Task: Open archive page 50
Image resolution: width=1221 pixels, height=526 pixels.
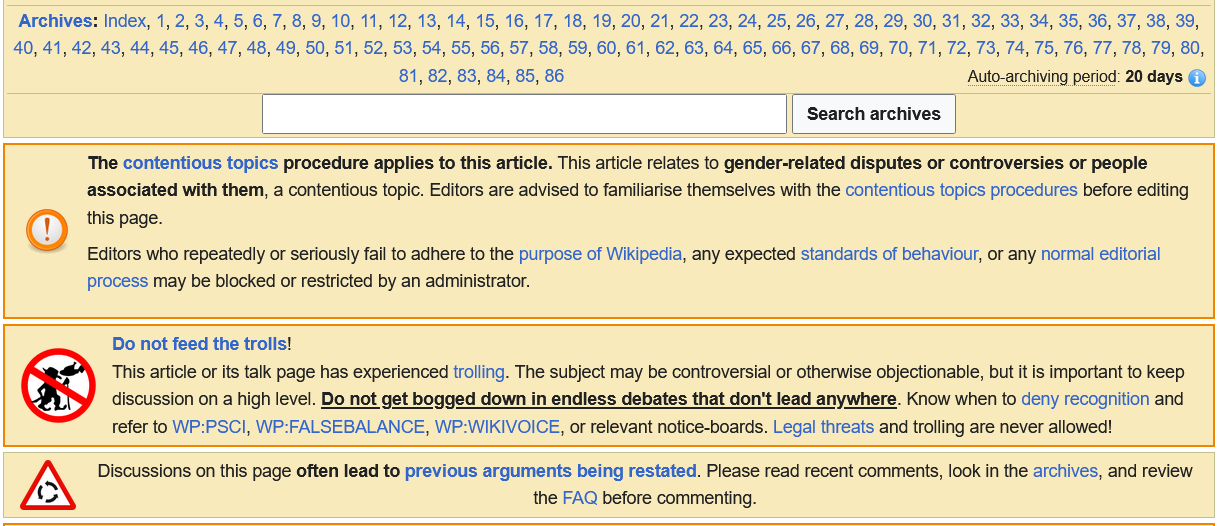Action: coord(315,48)
